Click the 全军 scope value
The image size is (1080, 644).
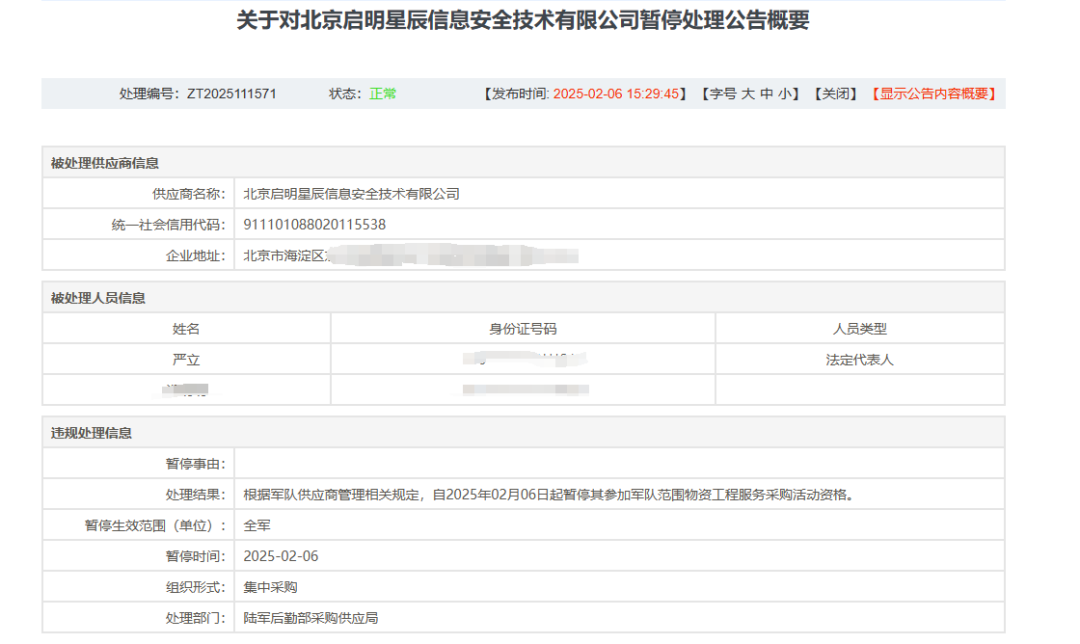257,526
